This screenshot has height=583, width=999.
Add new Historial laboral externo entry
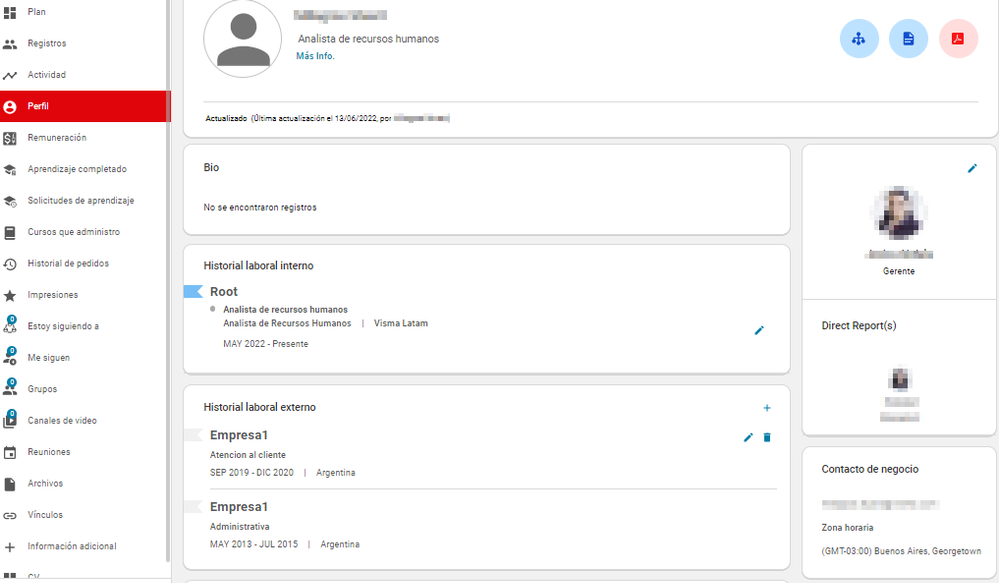767,408
